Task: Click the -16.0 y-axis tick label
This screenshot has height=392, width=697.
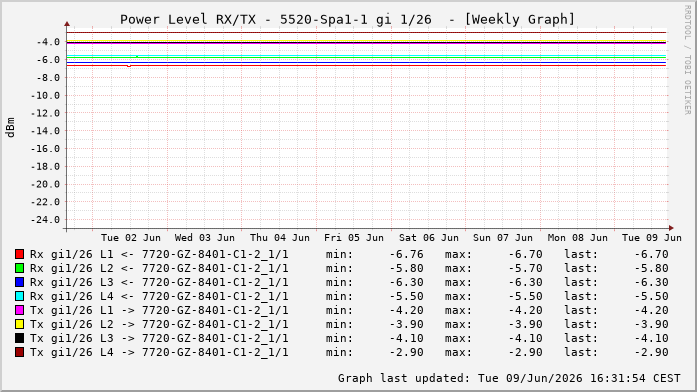Action: click(45, 149)
